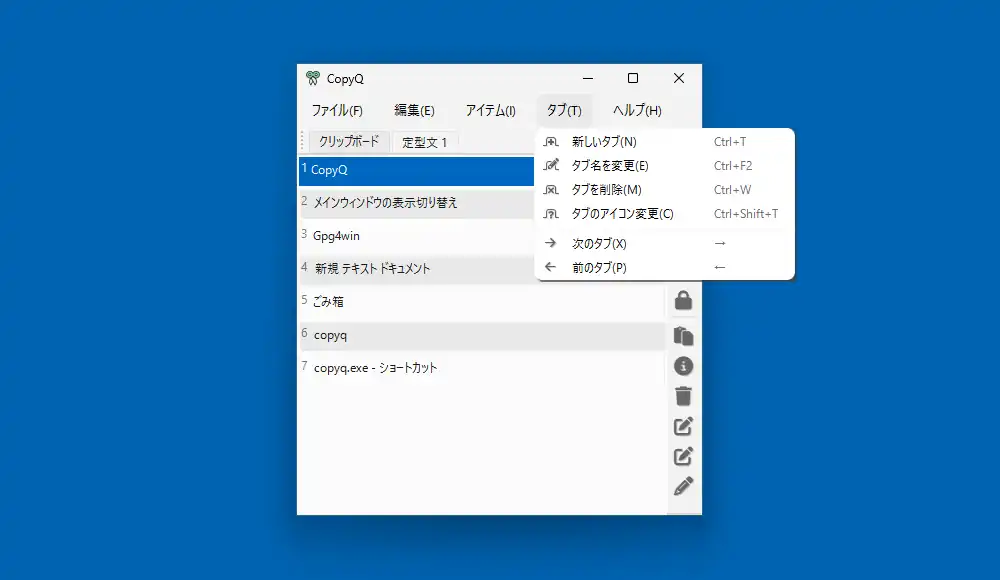The height and width of the screenshot is (580, 1000).
Task: Show item info via the circled-i icon
Action: (684, 366)
